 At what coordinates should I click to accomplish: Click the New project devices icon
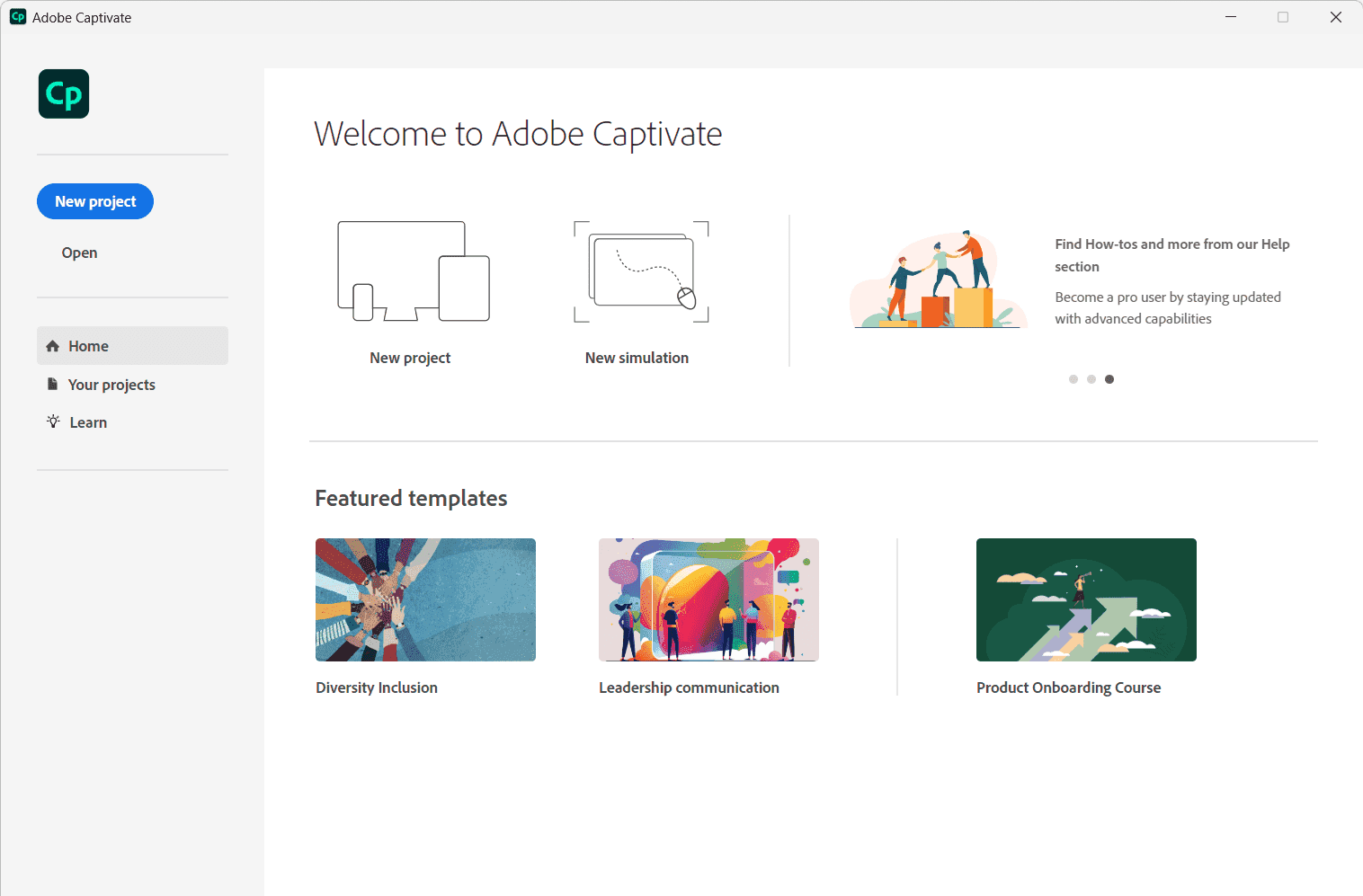click(x=414, y=271)
